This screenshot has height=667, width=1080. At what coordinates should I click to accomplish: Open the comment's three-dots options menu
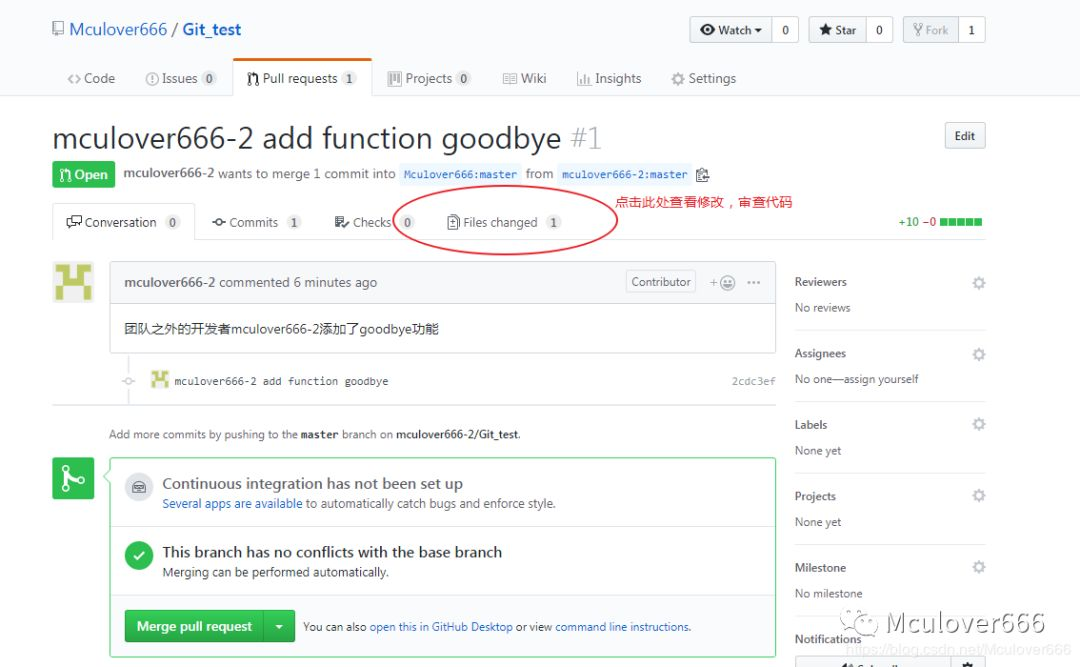coord(754,283)
